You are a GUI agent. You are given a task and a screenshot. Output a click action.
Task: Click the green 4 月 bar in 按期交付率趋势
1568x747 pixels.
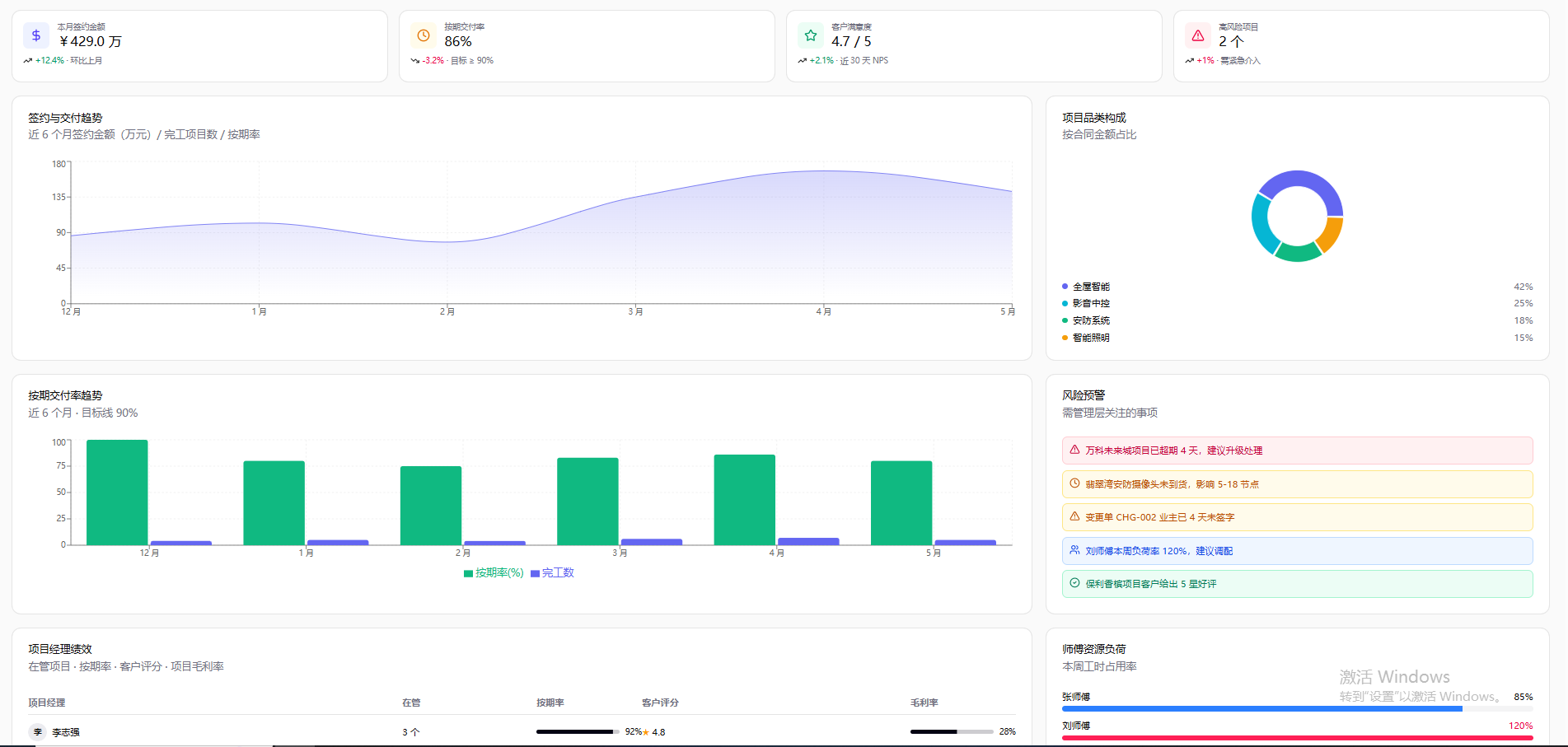tap(745, 500)
